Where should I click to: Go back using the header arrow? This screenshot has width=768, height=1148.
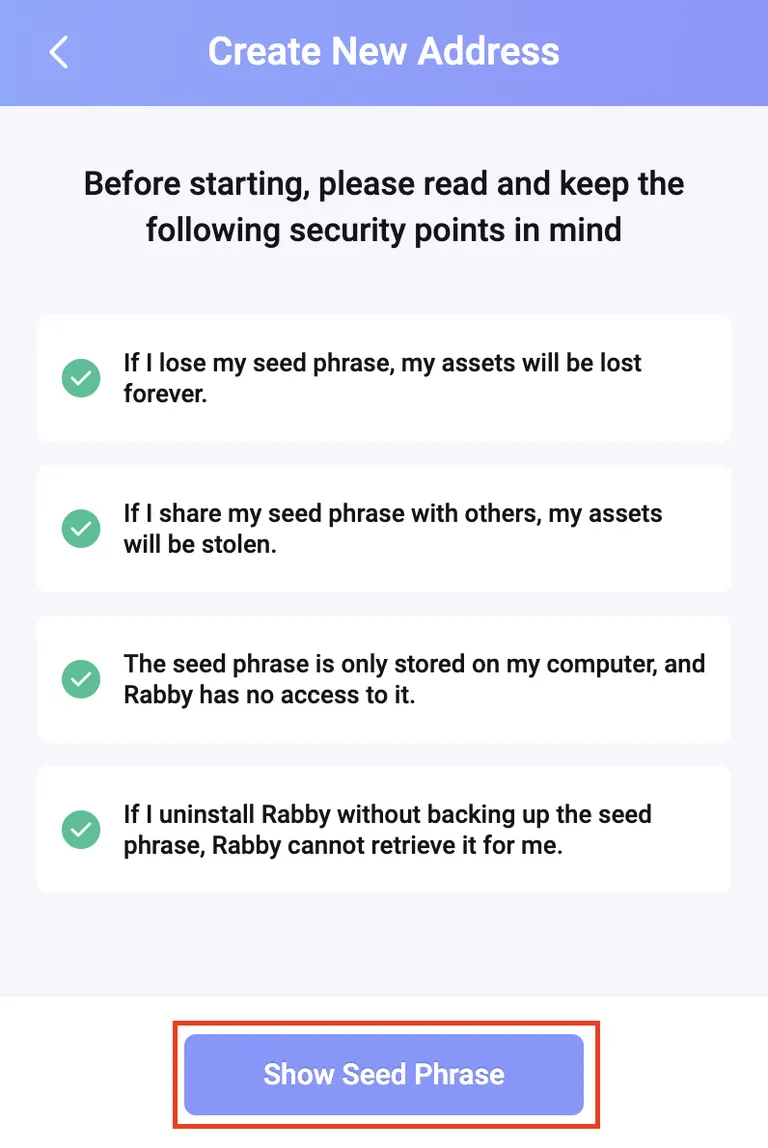(59, 52)
